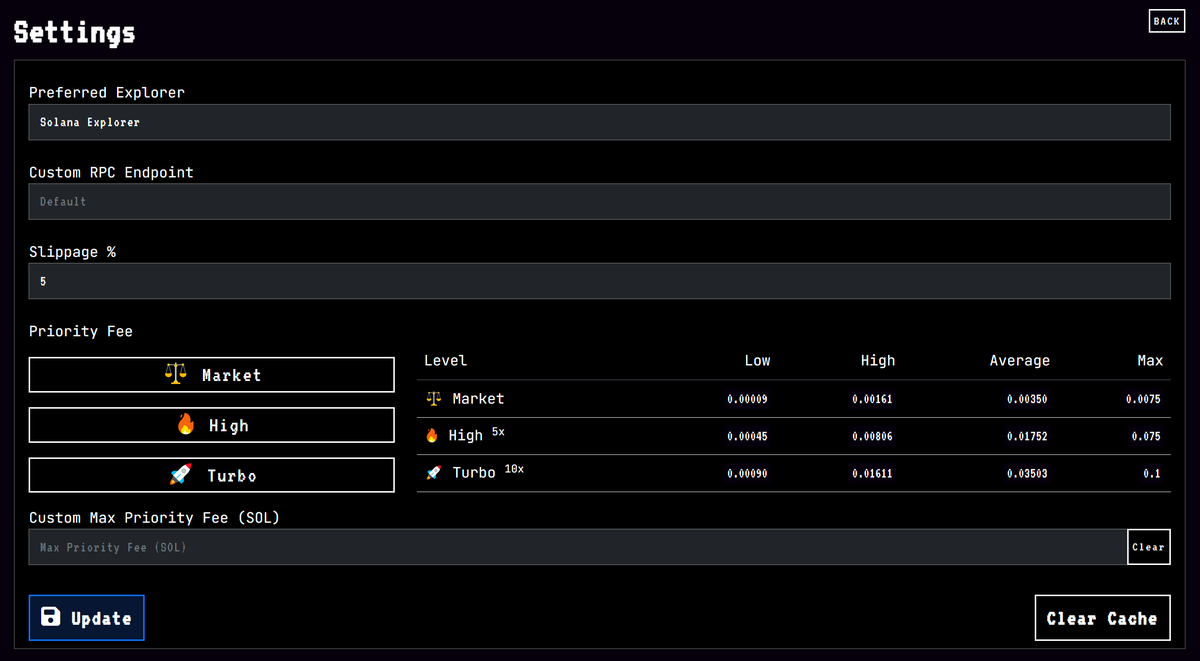The height and width of the screenshot is (661, 1200).
Task: Click the Average column header
Action: (x=1020, y=360)
